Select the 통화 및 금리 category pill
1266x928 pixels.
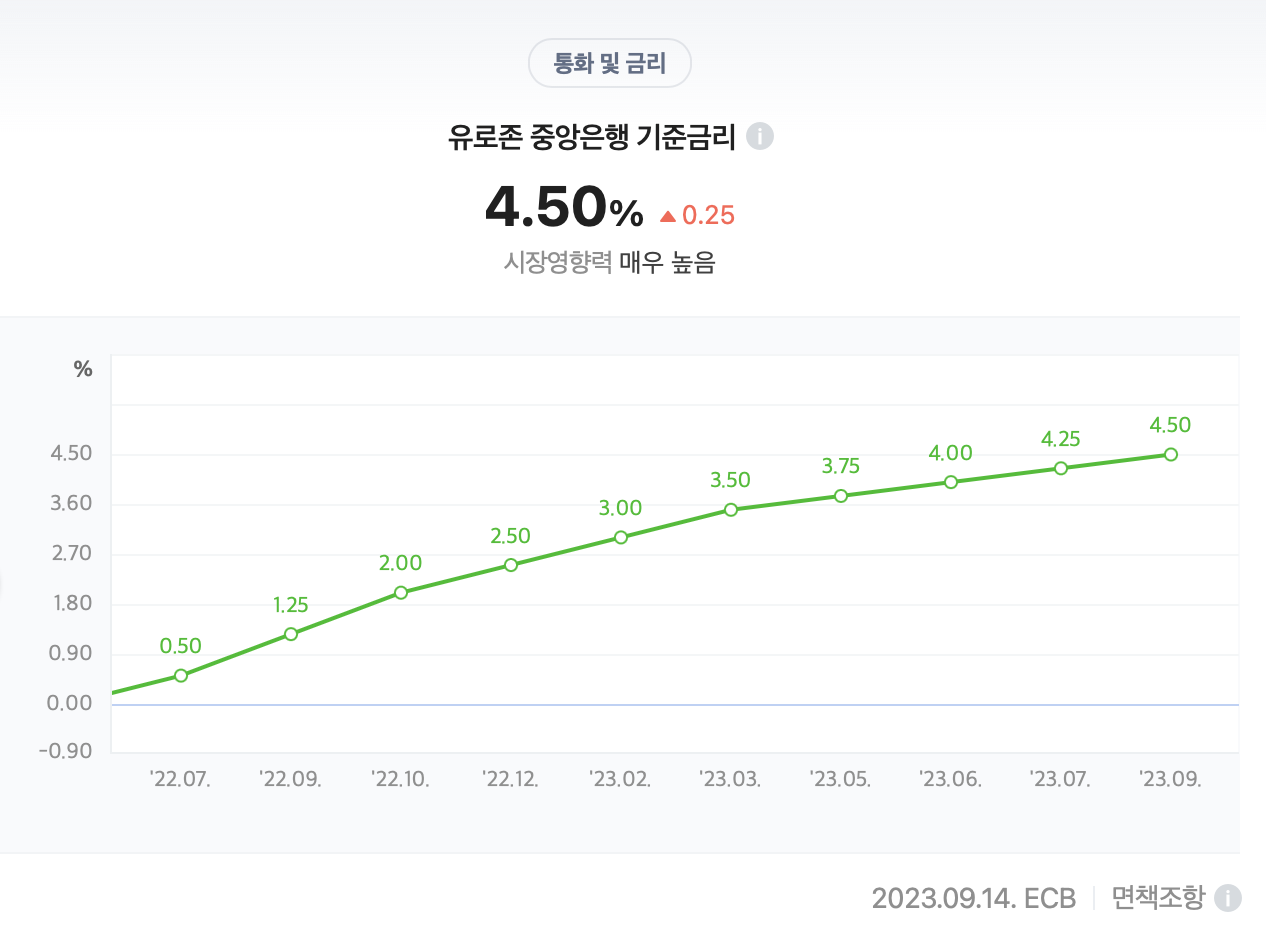(x=609, y=62)
